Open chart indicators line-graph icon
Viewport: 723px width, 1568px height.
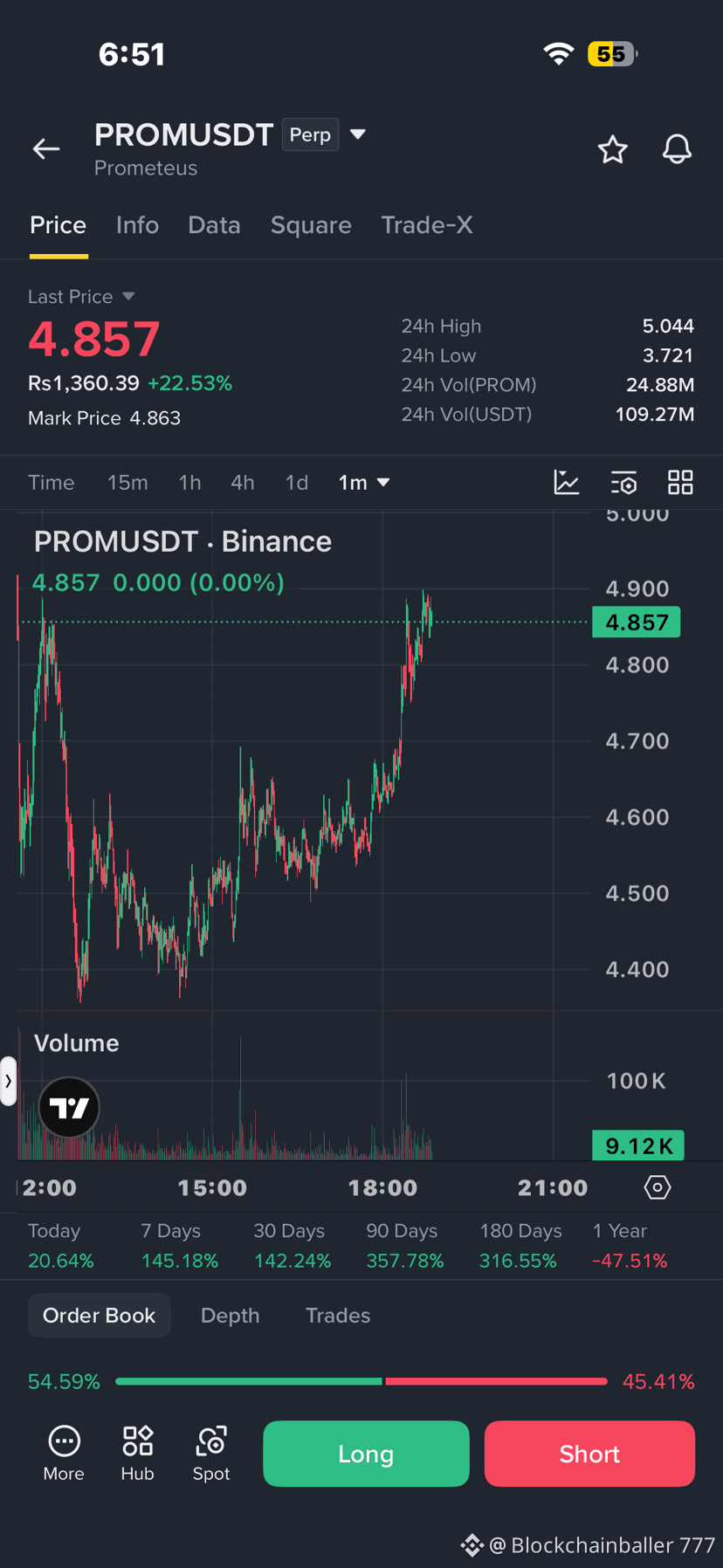567,482
